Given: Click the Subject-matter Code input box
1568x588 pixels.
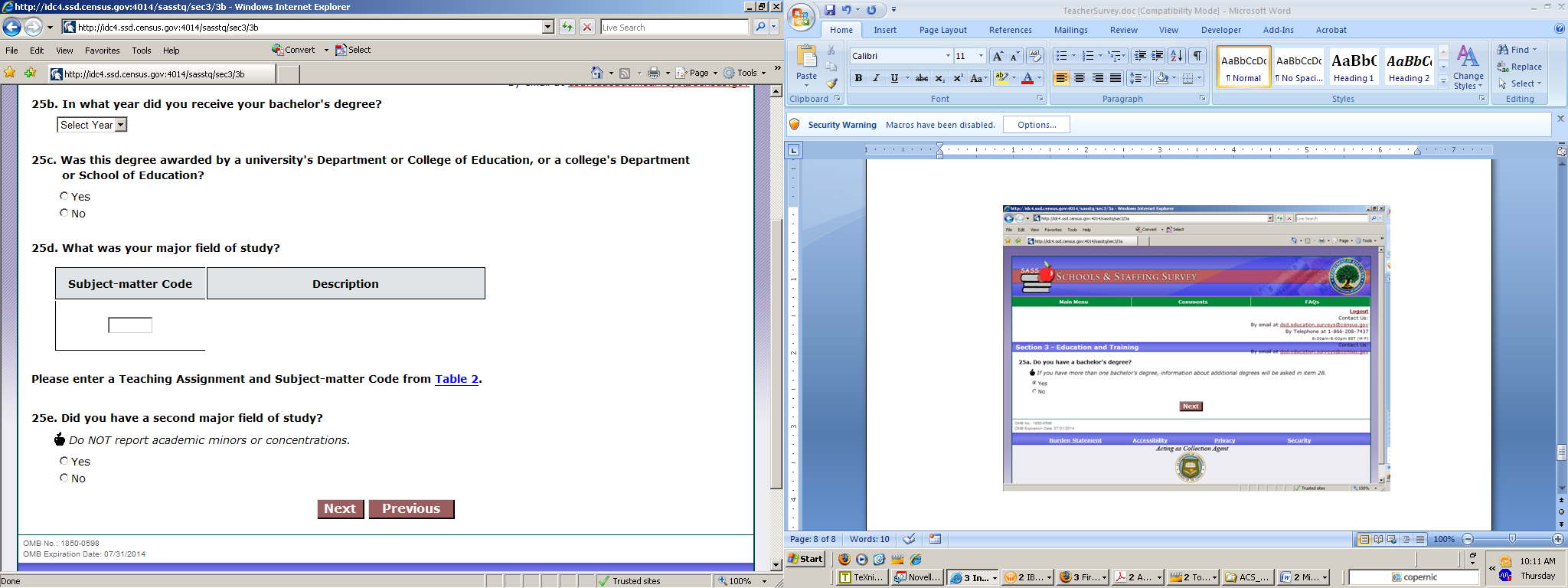Looking at the screenshot, I should coord(130,325).
